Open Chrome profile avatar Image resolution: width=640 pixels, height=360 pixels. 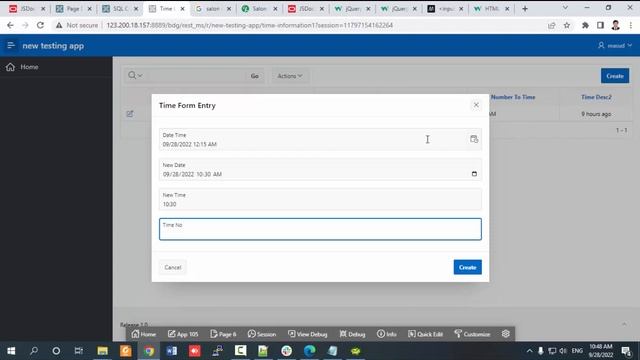(x=616, y=25)
